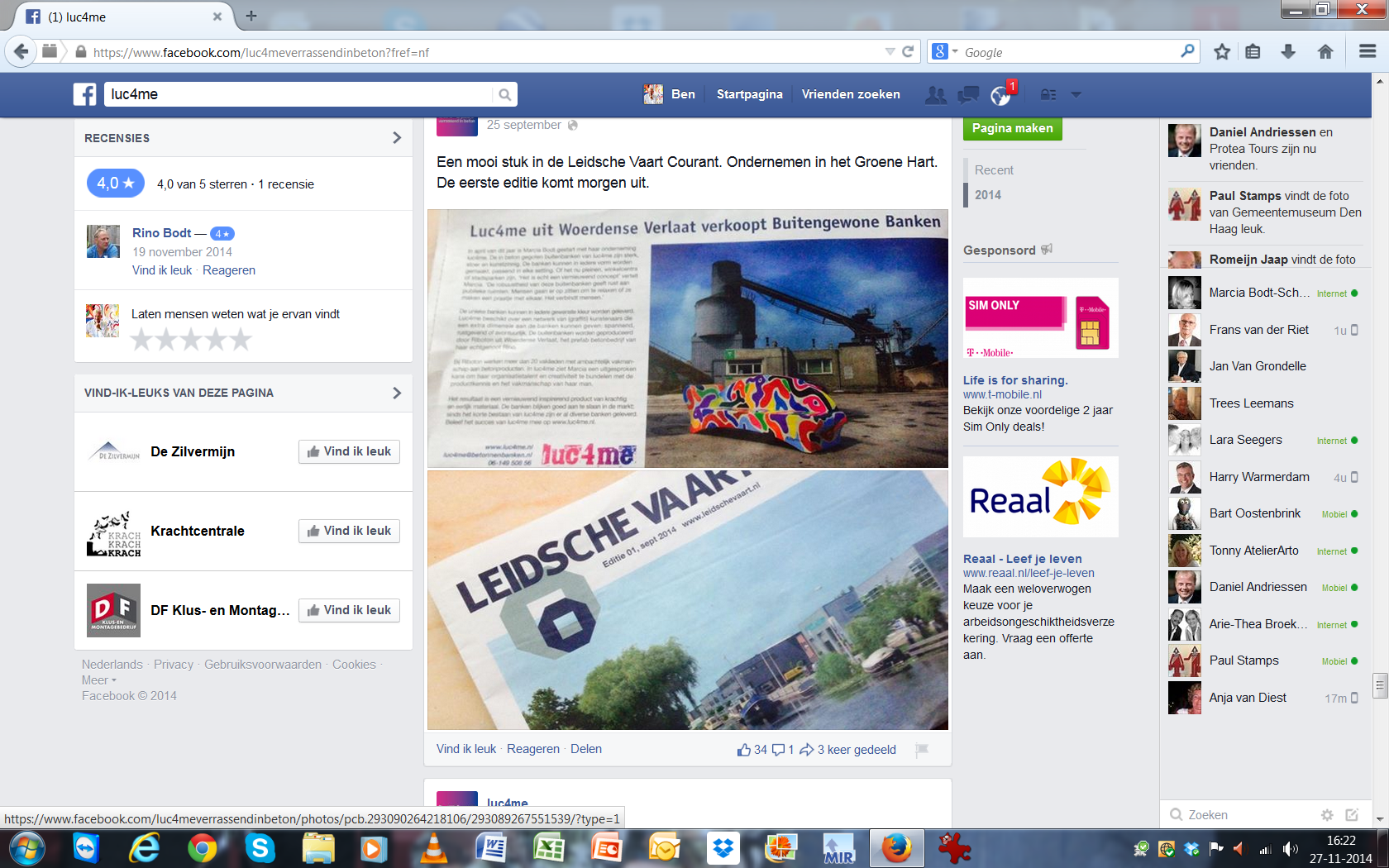This screenshot has height=868, width=1389.
Task: Expand the account menu arrow
Action: (x=1076, y=95)
